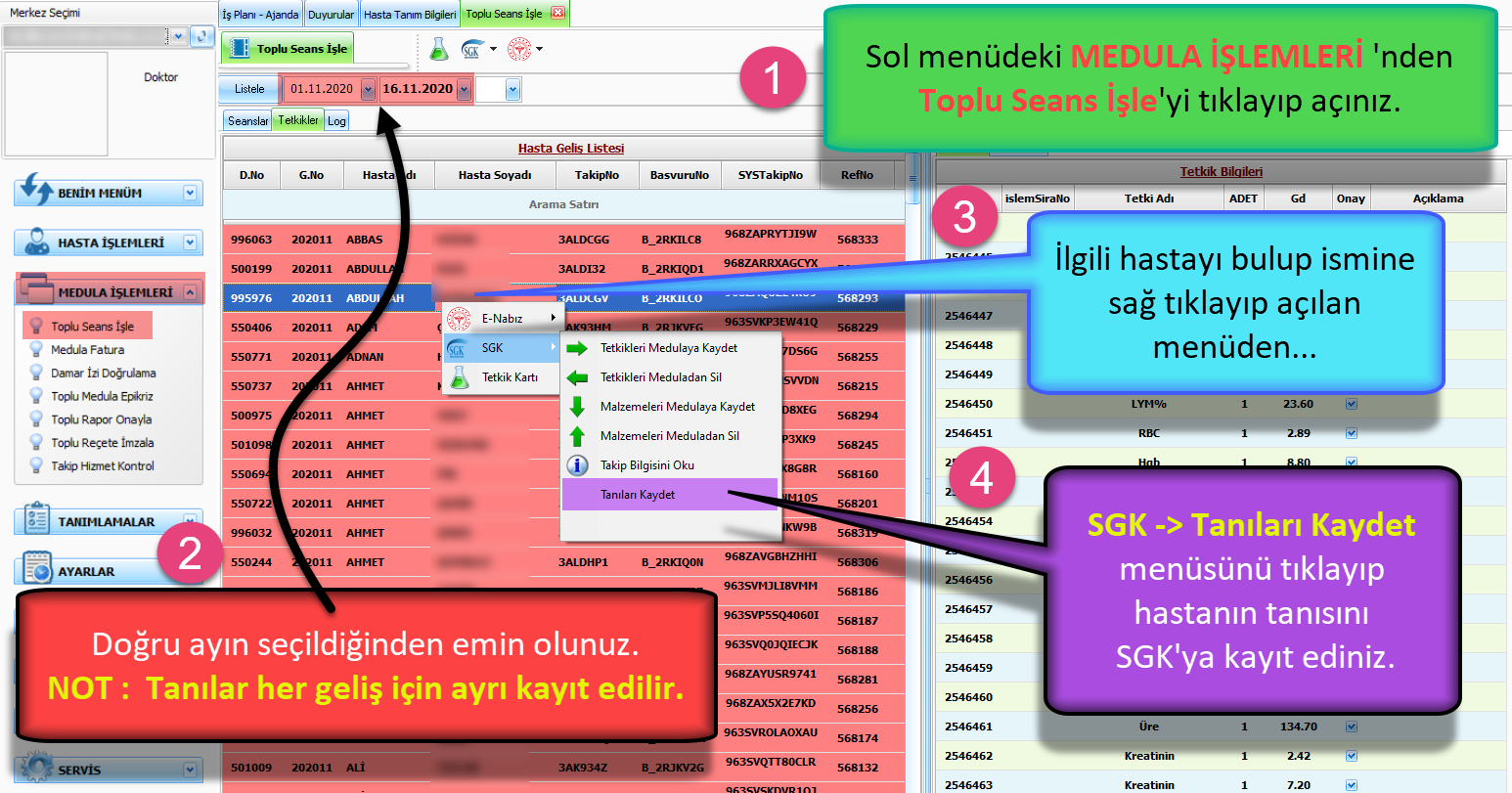Select RefNo cell 568306
Viewport: 1512px width, 793px height.
click(858, 562)
